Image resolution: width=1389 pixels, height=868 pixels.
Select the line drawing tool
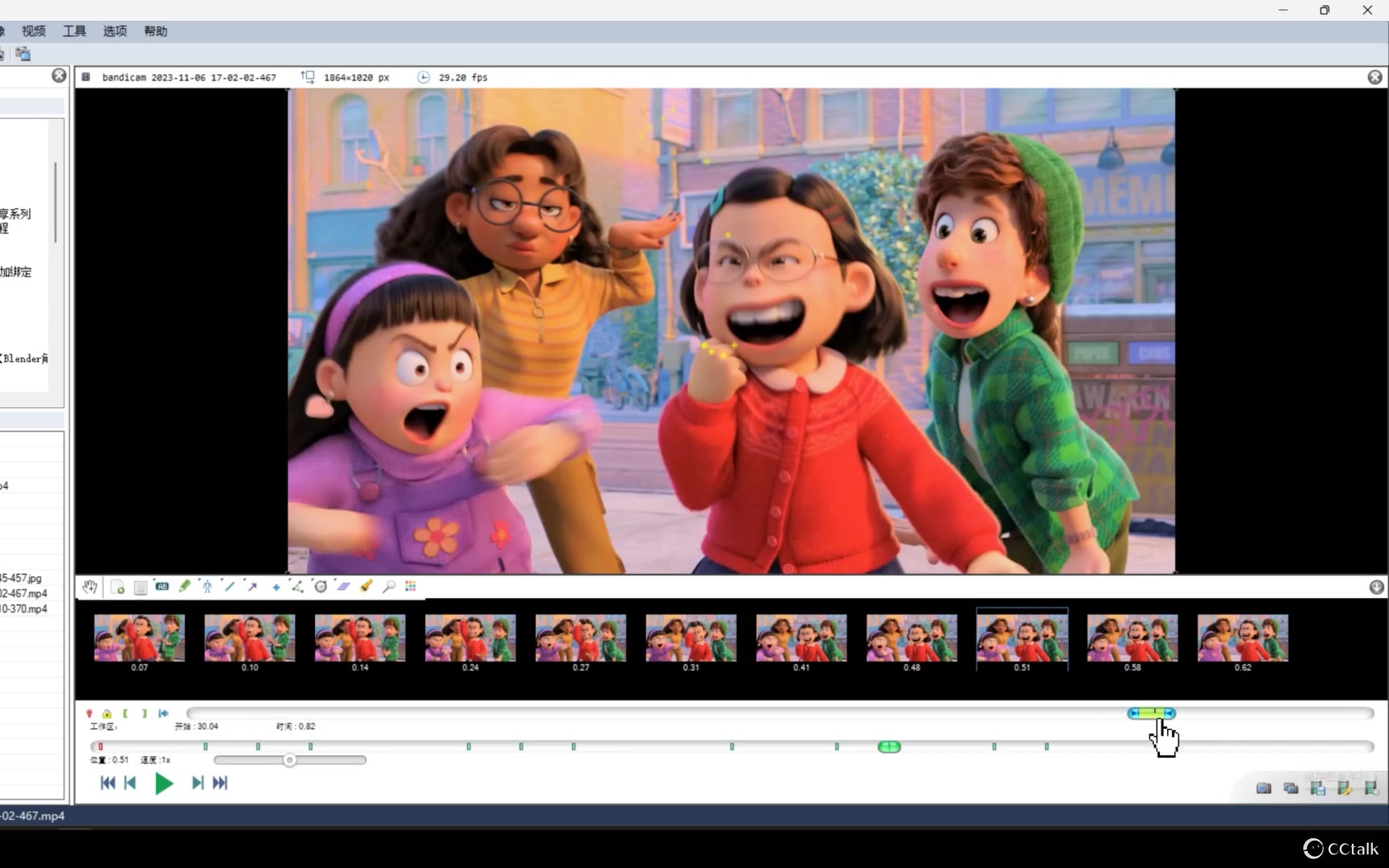[x=230, y=587]
